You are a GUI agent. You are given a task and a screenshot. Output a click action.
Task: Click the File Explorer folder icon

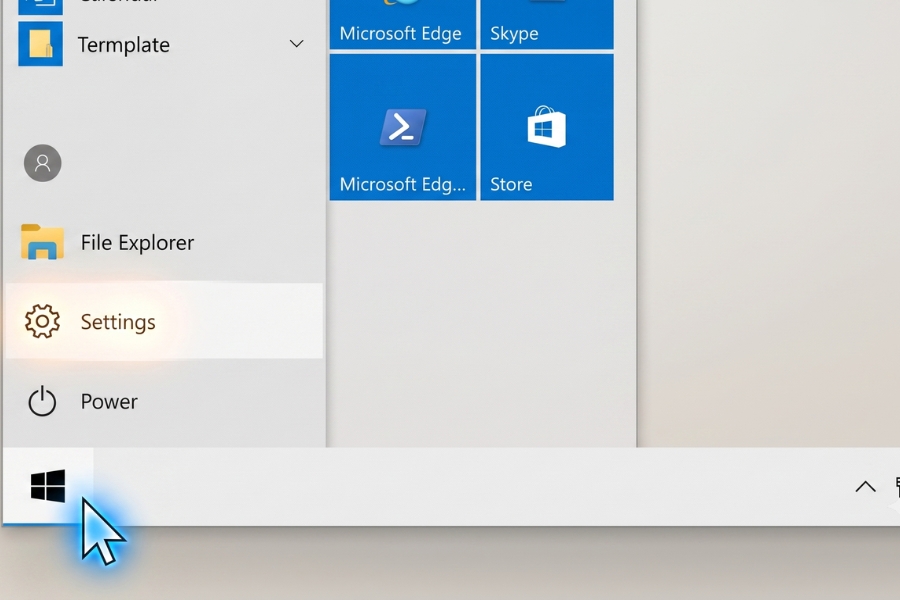42,242
